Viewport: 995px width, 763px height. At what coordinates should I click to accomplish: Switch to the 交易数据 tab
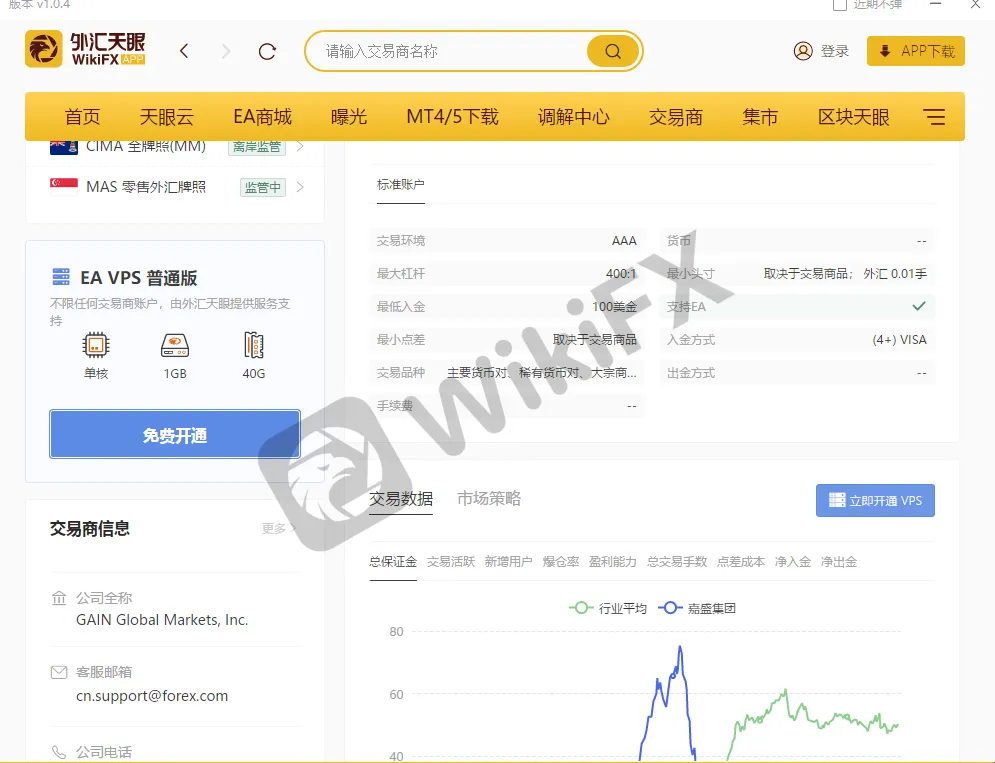tap(401, 499)
